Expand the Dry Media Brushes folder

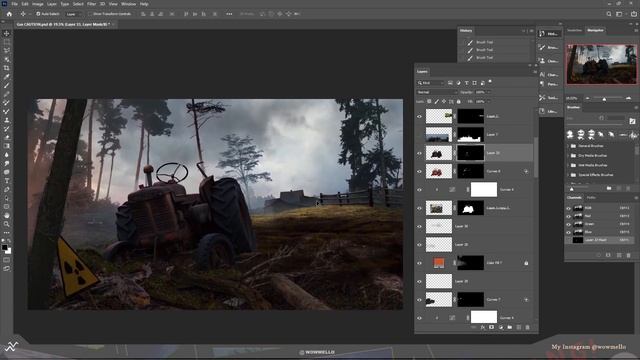(569, 156)
